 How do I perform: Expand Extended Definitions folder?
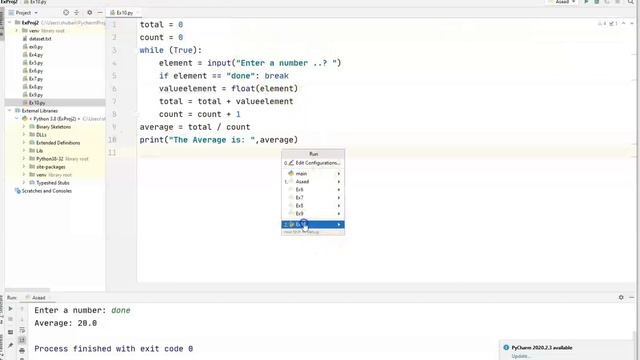point(24,143)
